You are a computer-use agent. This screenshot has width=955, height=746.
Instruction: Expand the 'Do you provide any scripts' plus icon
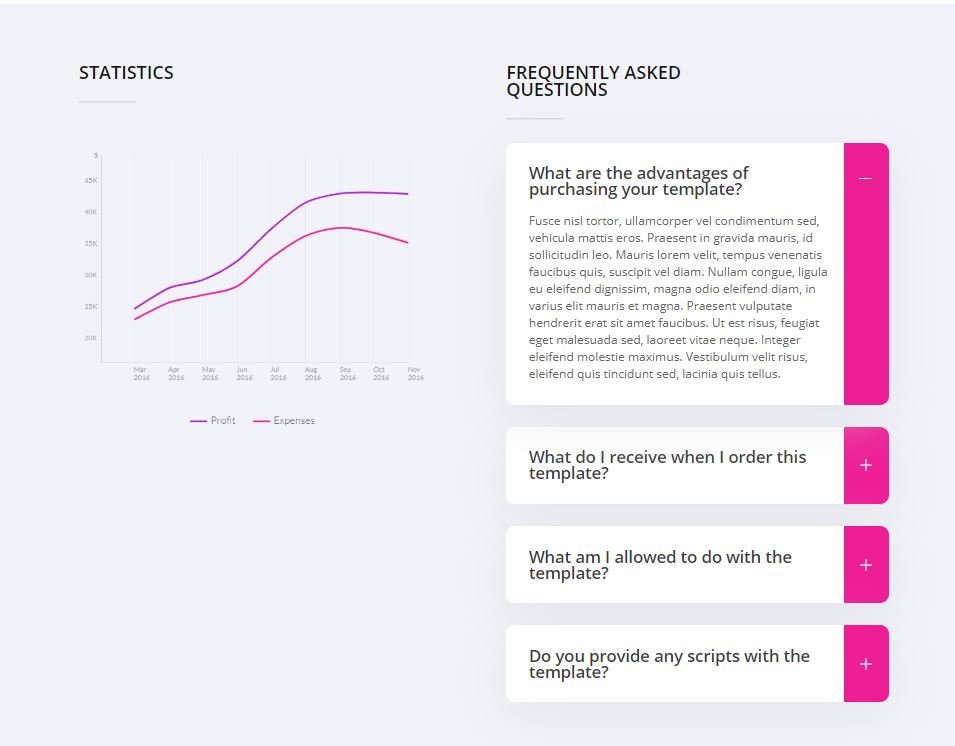[x=866, y=664]
